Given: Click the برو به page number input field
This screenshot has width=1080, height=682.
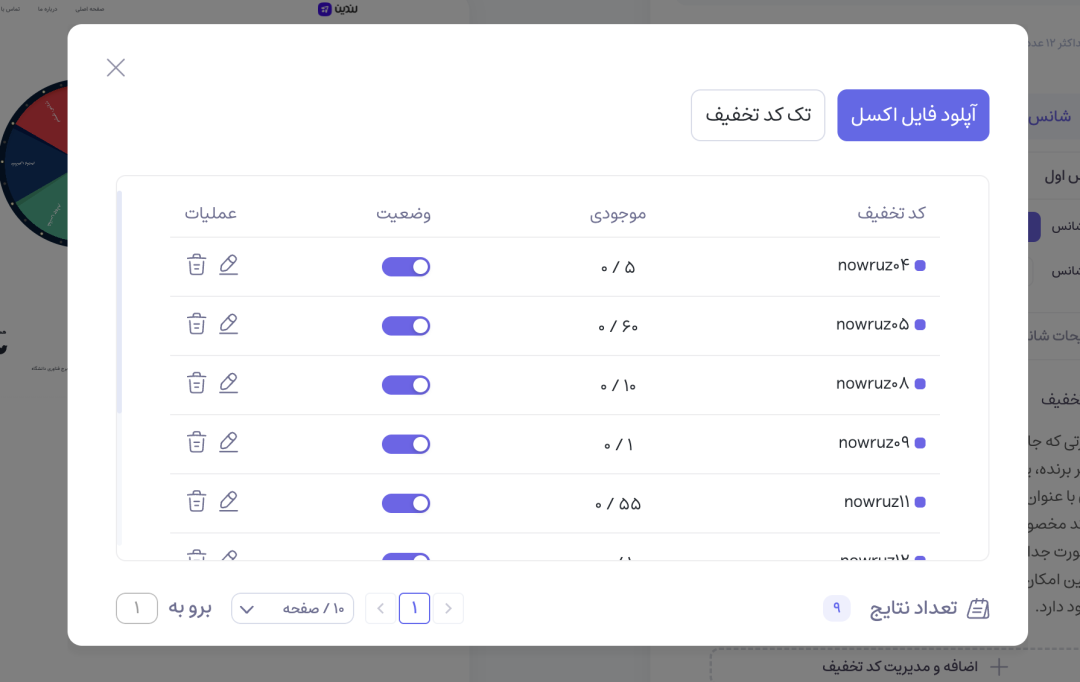Looking at the screenshot, I should point(136,608).
